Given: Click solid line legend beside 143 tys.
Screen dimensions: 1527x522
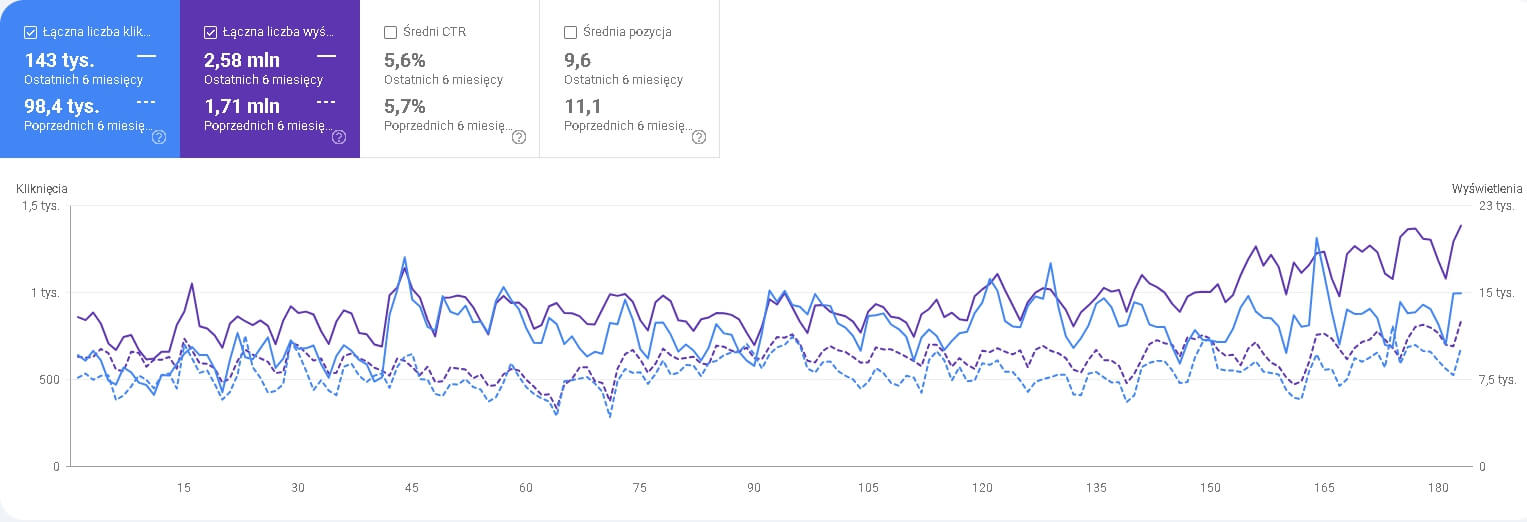Looking at the screenshot, I should pos(146,56).
